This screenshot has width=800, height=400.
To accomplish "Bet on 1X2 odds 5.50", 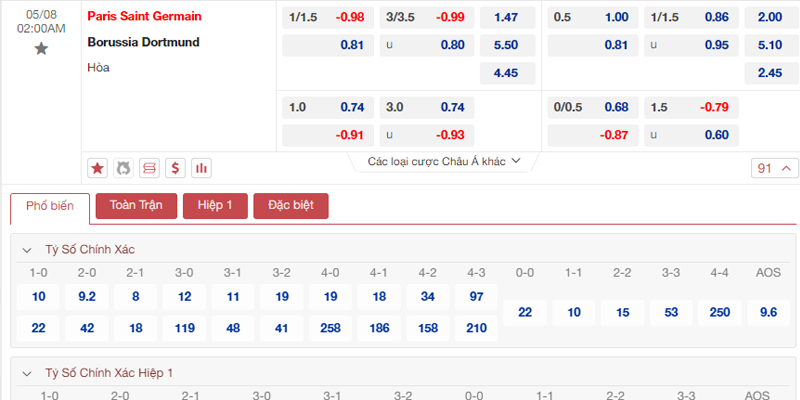I will (508, 45).
